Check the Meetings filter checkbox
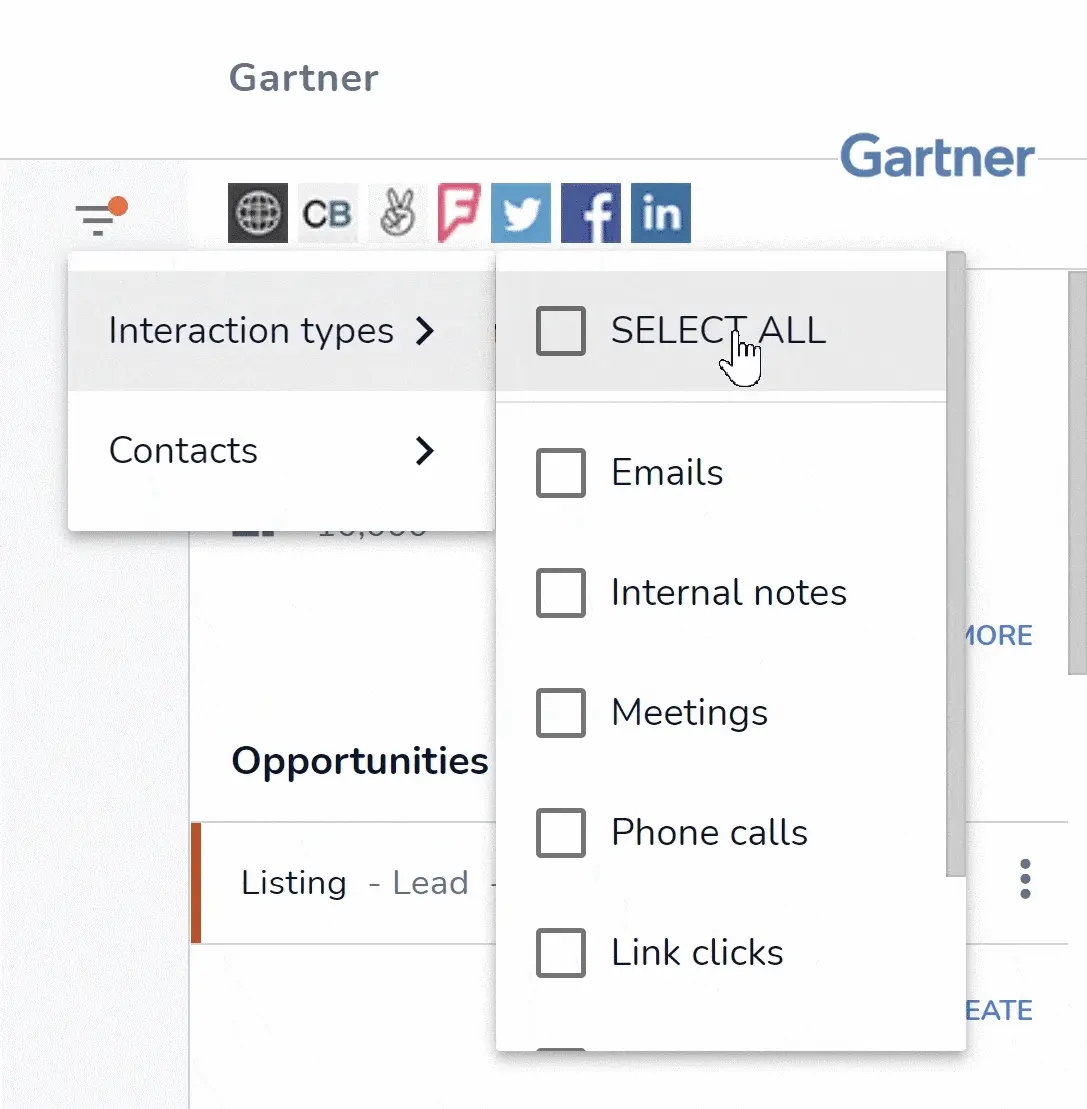 point(561,713)
